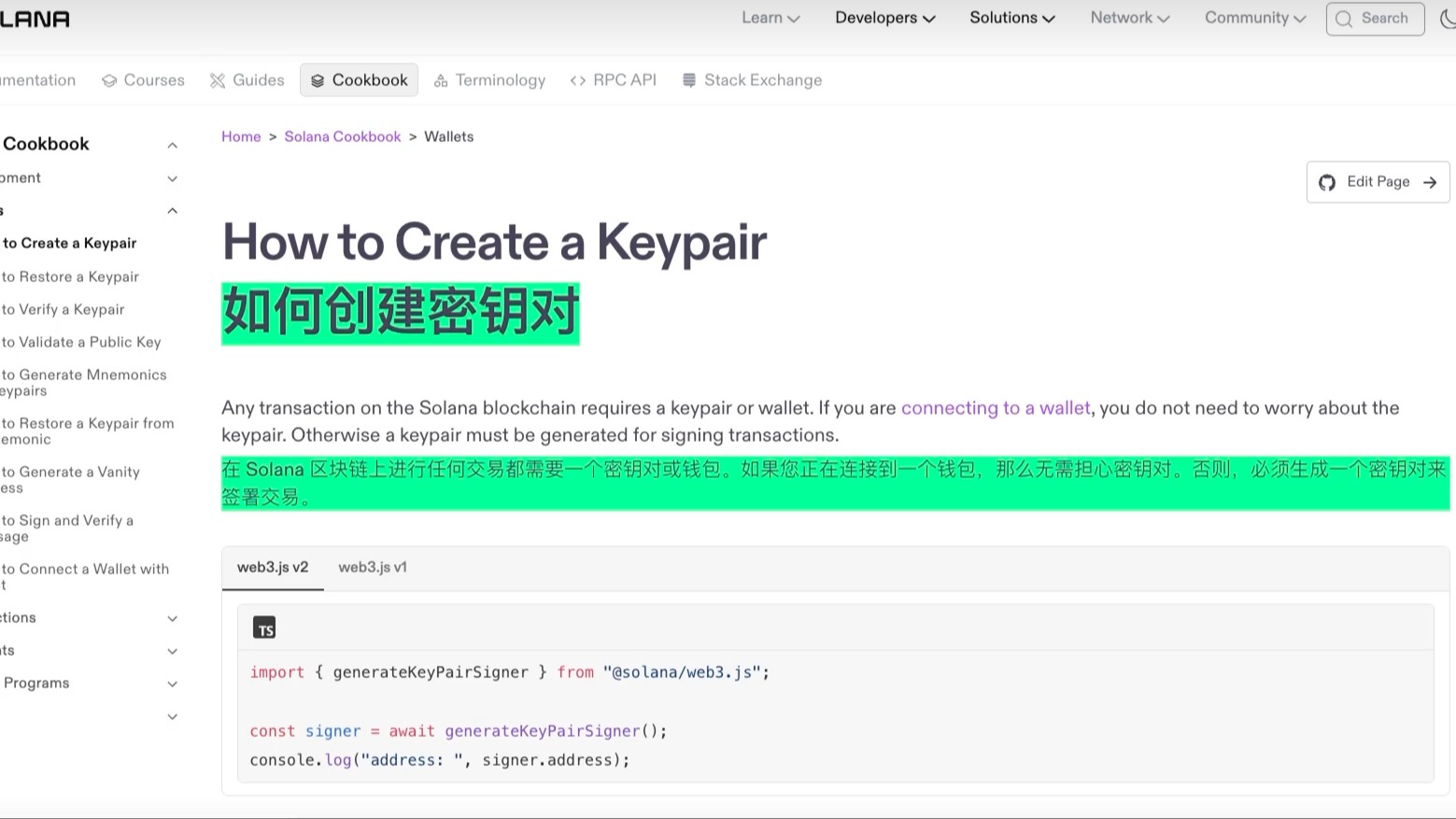Image resolution: width=1456 pixels, height=819 pixels.
Task: Click the Cookbook sidebar heading
Action: (x=46, y=144)
